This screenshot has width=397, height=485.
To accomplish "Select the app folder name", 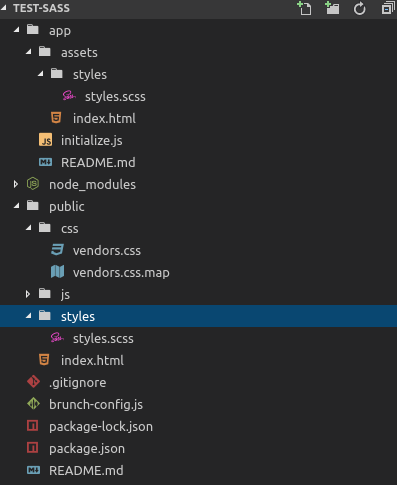I will pos(60,31).
